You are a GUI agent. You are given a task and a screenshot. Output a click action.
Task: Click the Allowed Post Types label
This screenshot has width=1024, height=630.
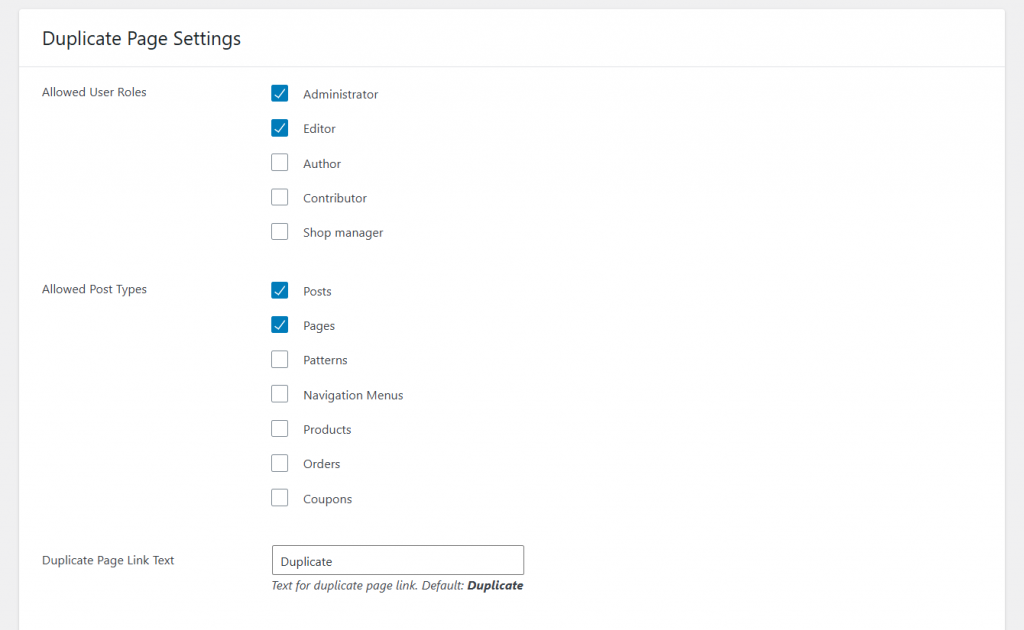94,289
